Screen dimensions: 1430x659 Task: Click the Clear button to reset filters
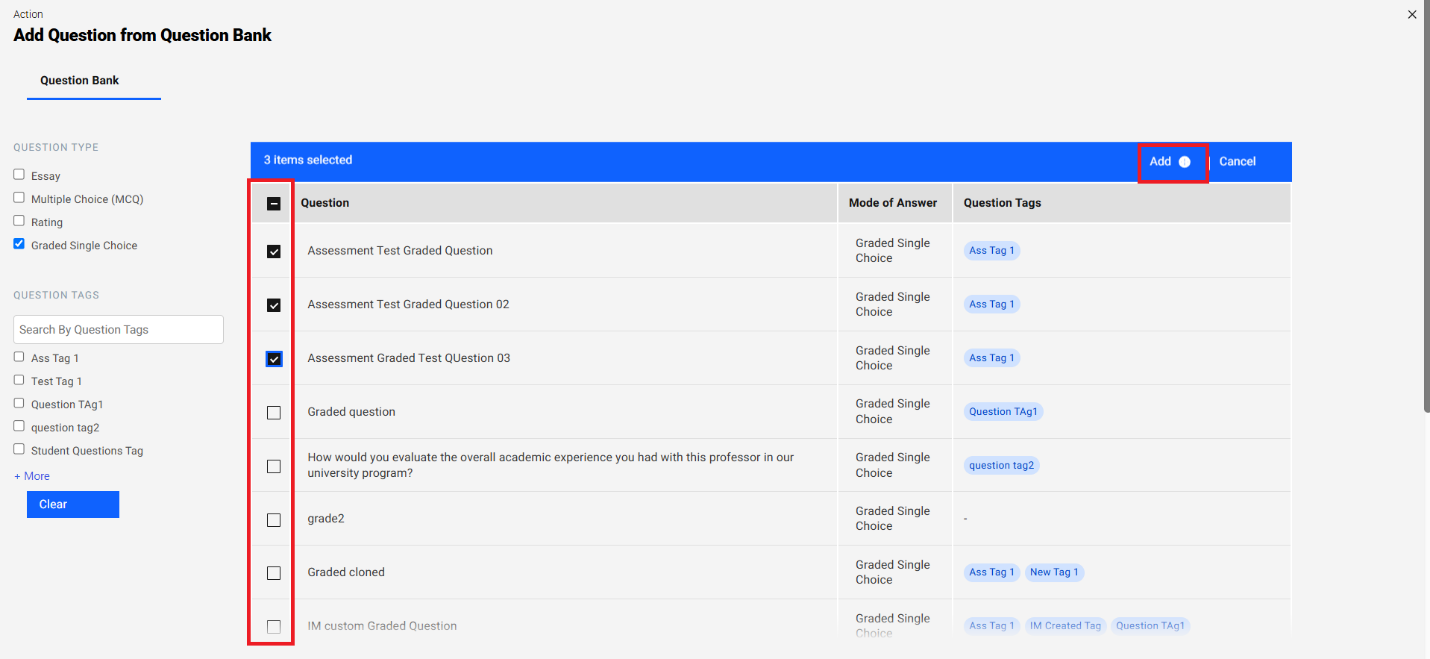(72, 504)
